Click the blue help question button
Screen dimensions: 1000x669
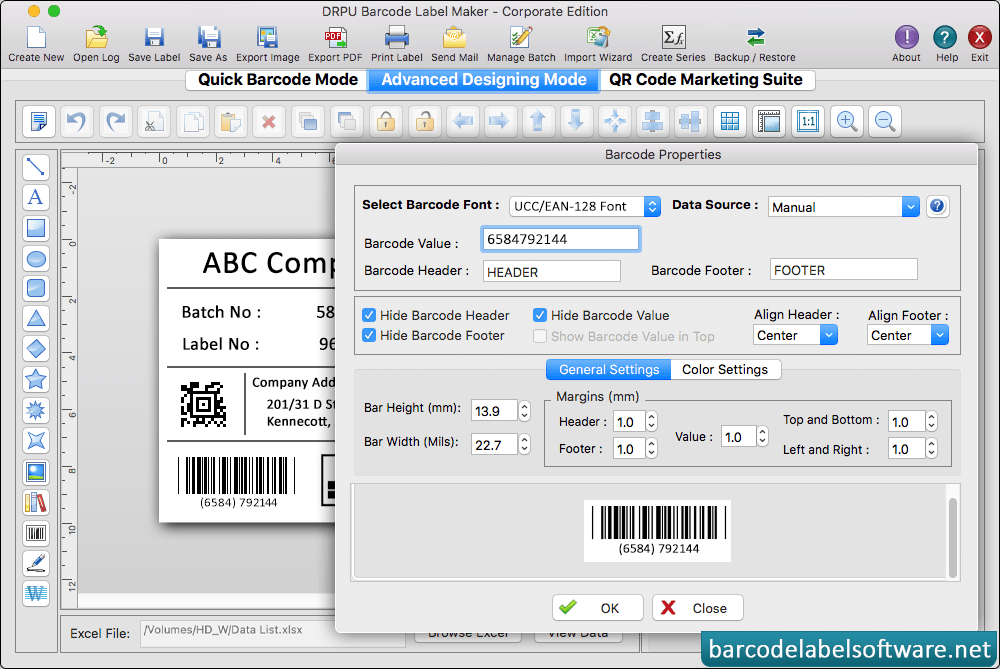click(937, 206)
